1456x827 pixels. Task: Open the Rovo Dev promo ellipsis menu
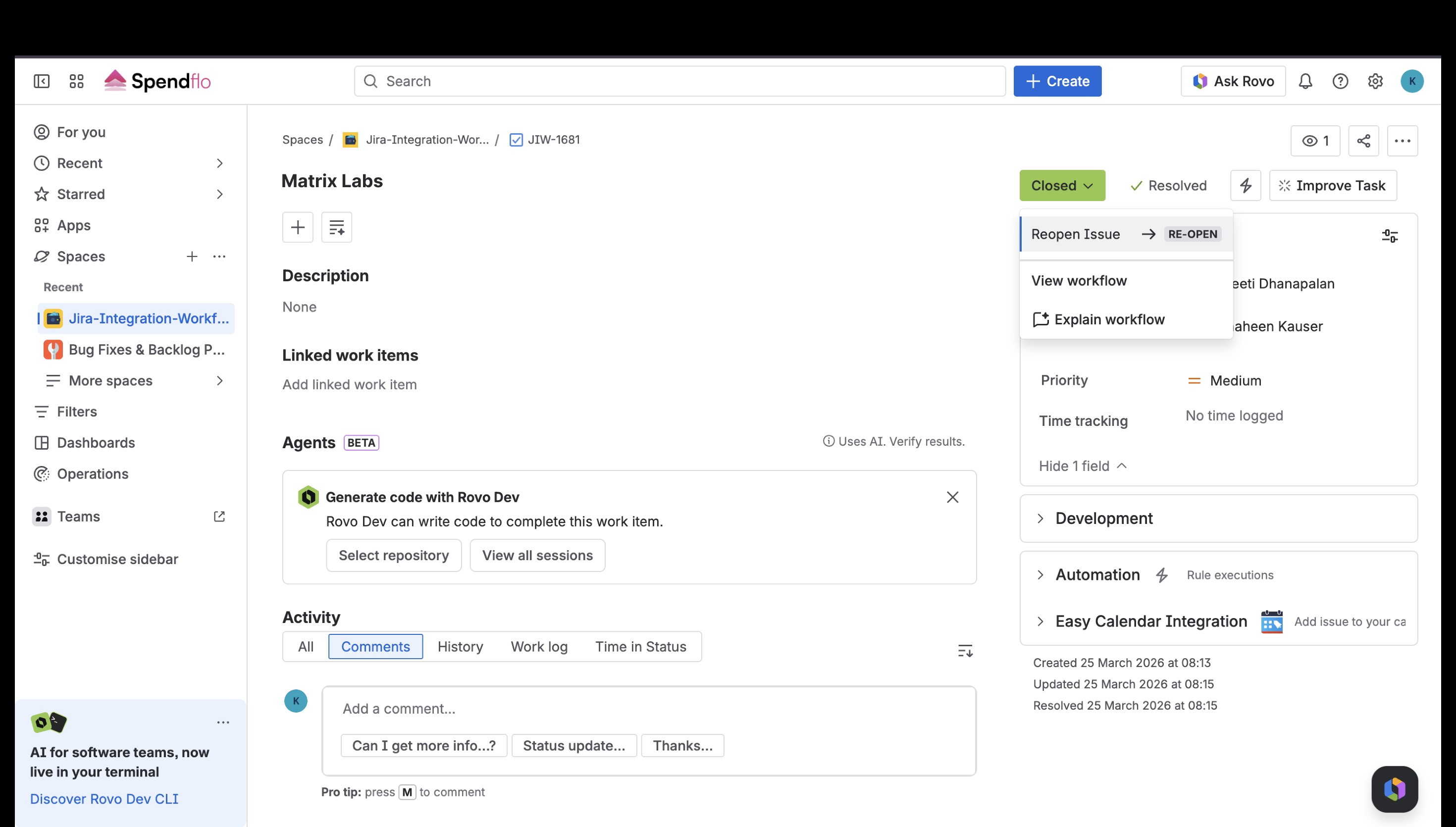[x=223, y=723]
